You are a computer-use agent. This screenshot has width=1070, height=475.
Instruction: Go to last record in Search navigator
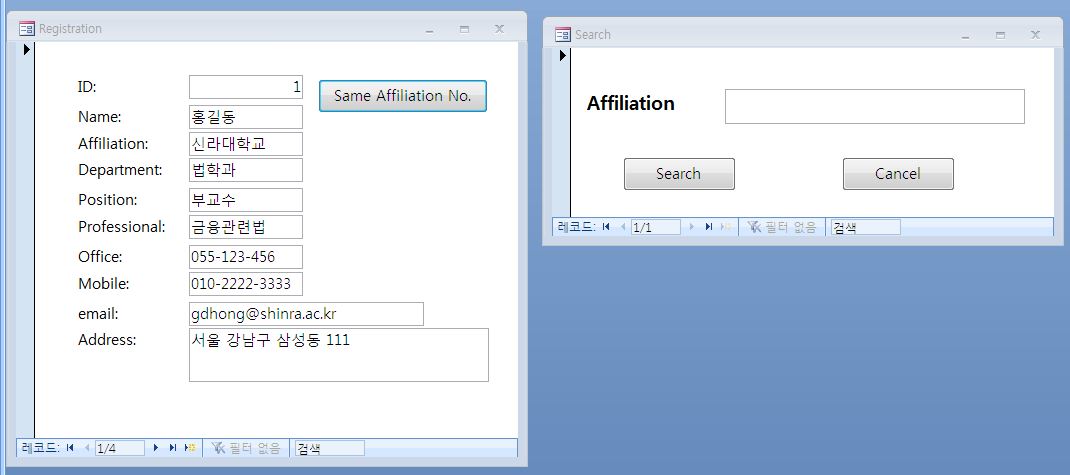point(708,227)
